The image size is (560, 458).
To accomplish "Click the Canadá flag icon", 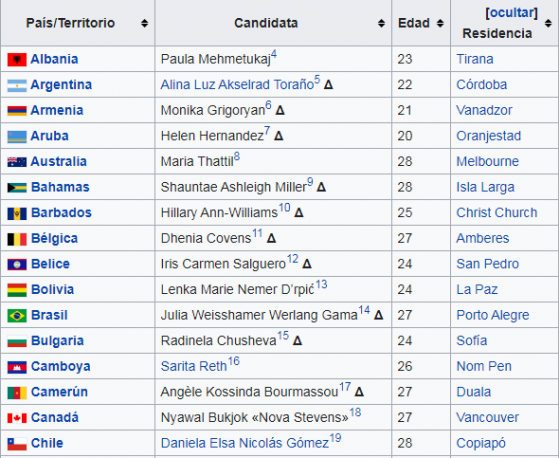I will 17,418.
